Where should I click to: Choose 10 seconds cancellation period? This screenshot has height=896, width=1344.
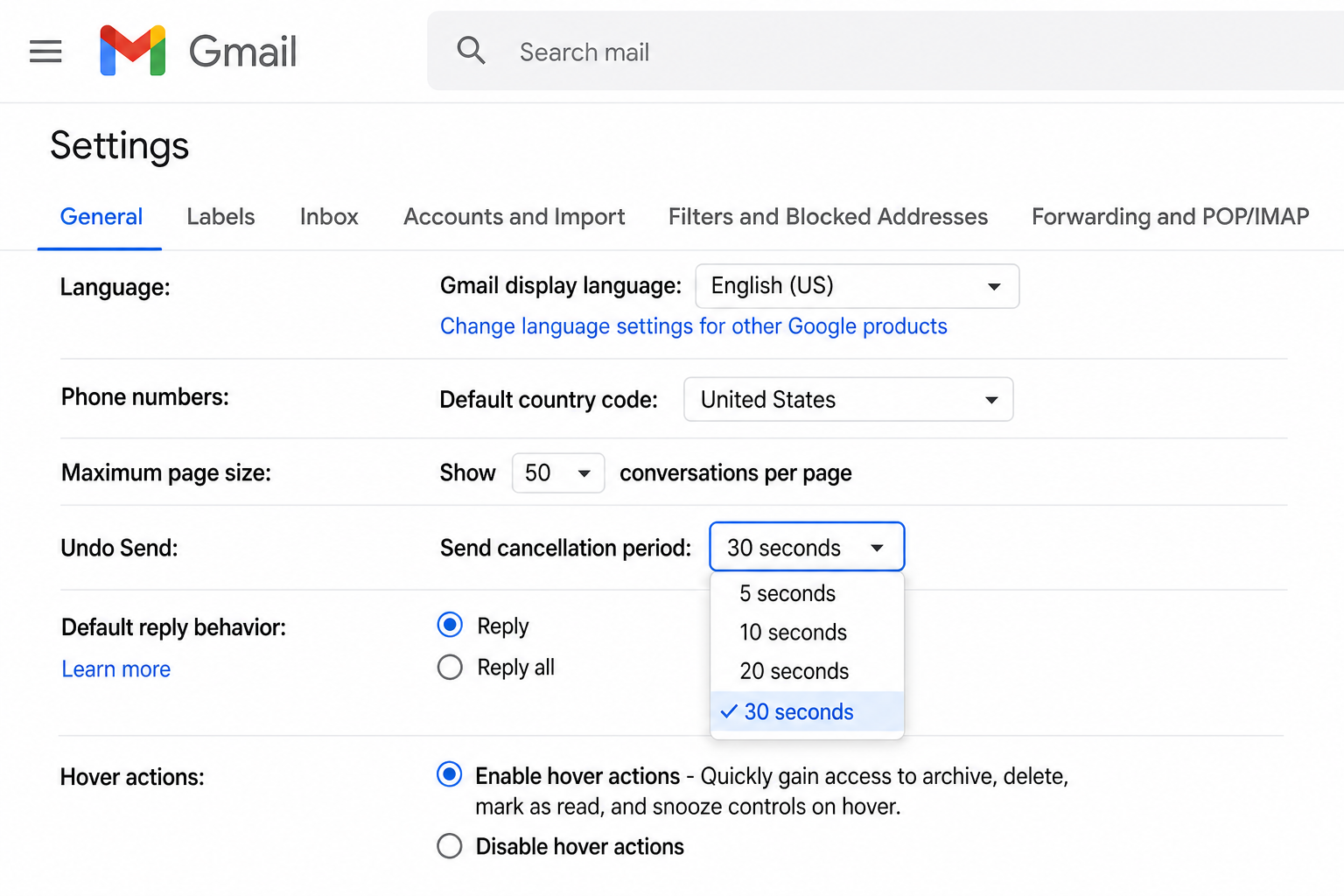tap(807, 632)
